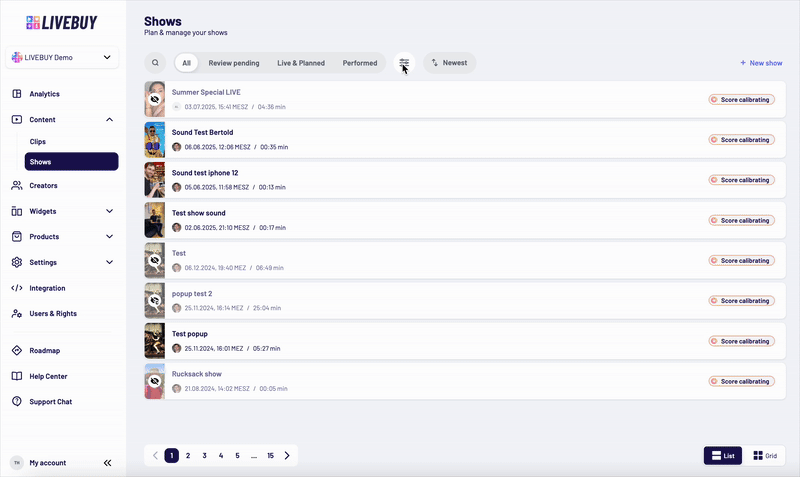The height and width of the screenshot is (477, 800).
Task: Collapse the Content section chevron
Action: (109, 119)
